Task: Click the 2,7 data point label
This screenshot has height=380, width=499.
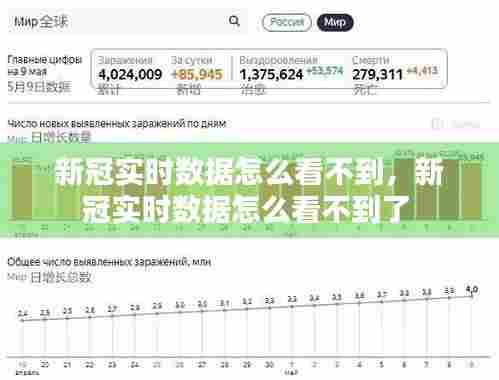Action: (x=112, y=309)
